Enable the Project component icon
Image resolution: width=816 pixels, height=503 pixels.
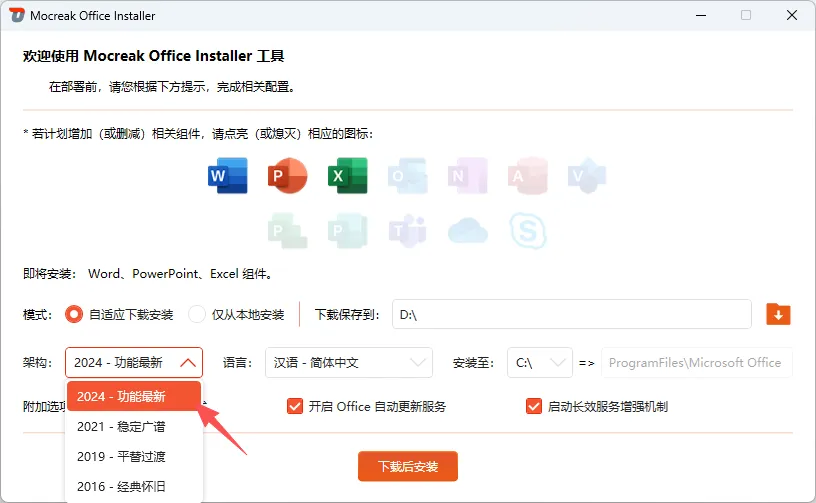pyautogui.click(x=287, y=230)
